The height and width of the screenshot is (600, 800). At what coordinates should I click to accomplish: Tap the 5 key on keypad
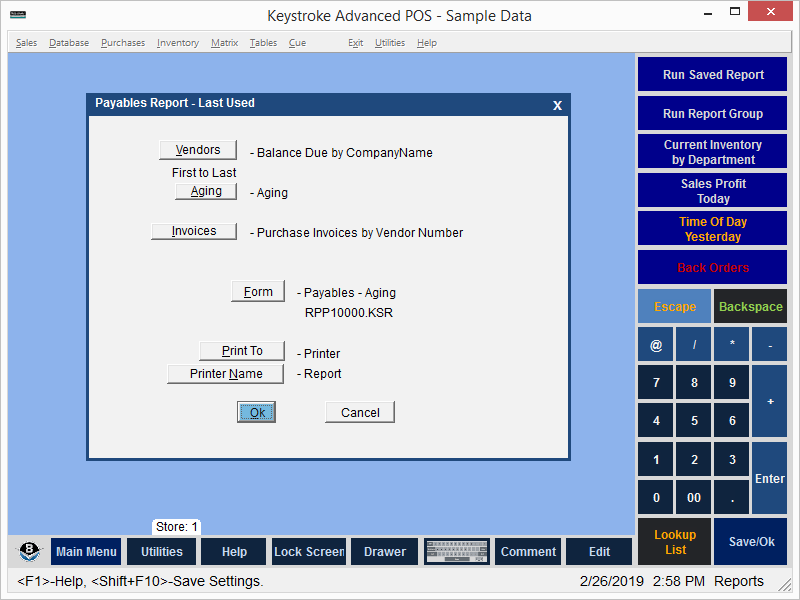[694, 421]
